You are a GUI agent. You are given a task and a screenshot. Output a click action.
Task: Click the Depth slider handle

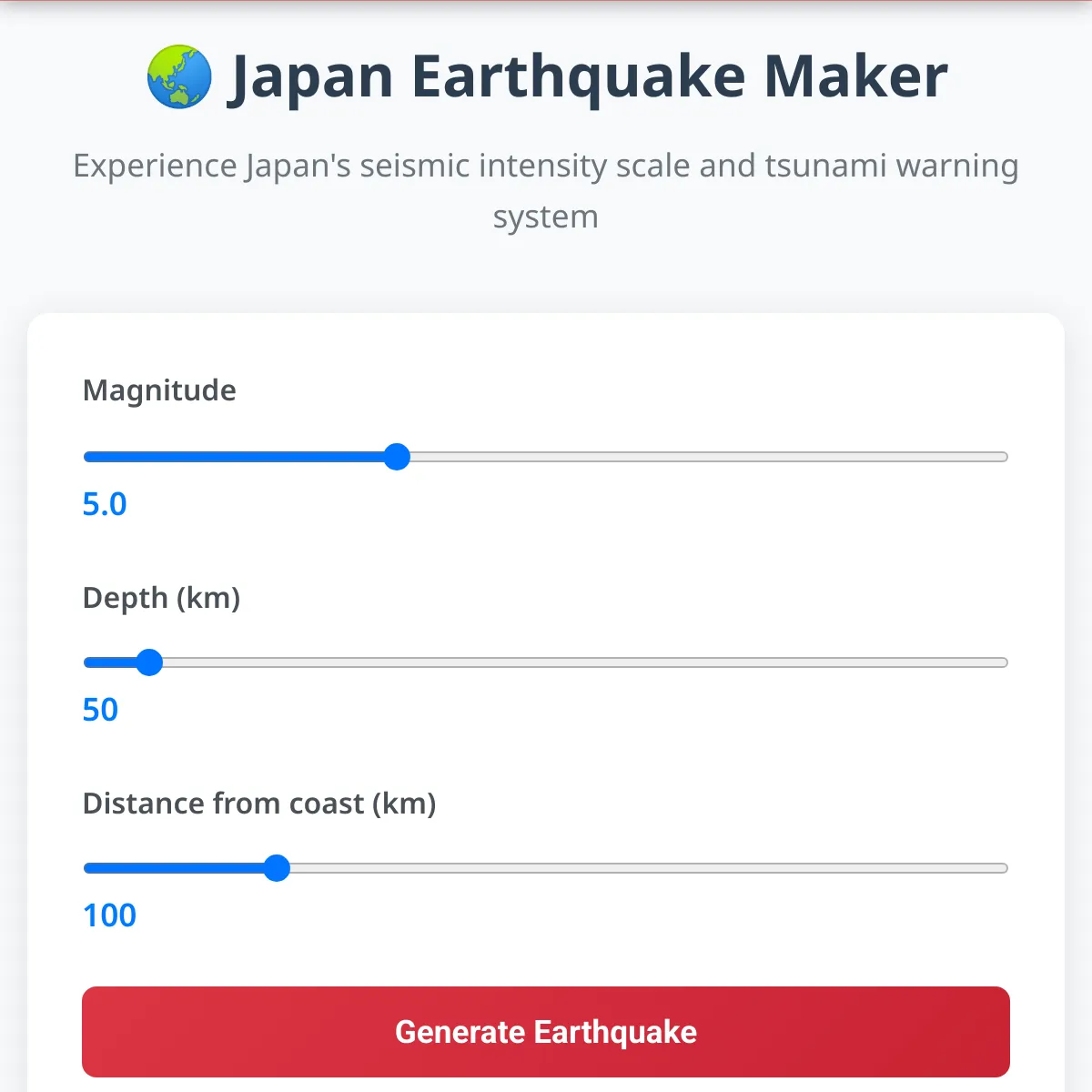pos(149,662)
